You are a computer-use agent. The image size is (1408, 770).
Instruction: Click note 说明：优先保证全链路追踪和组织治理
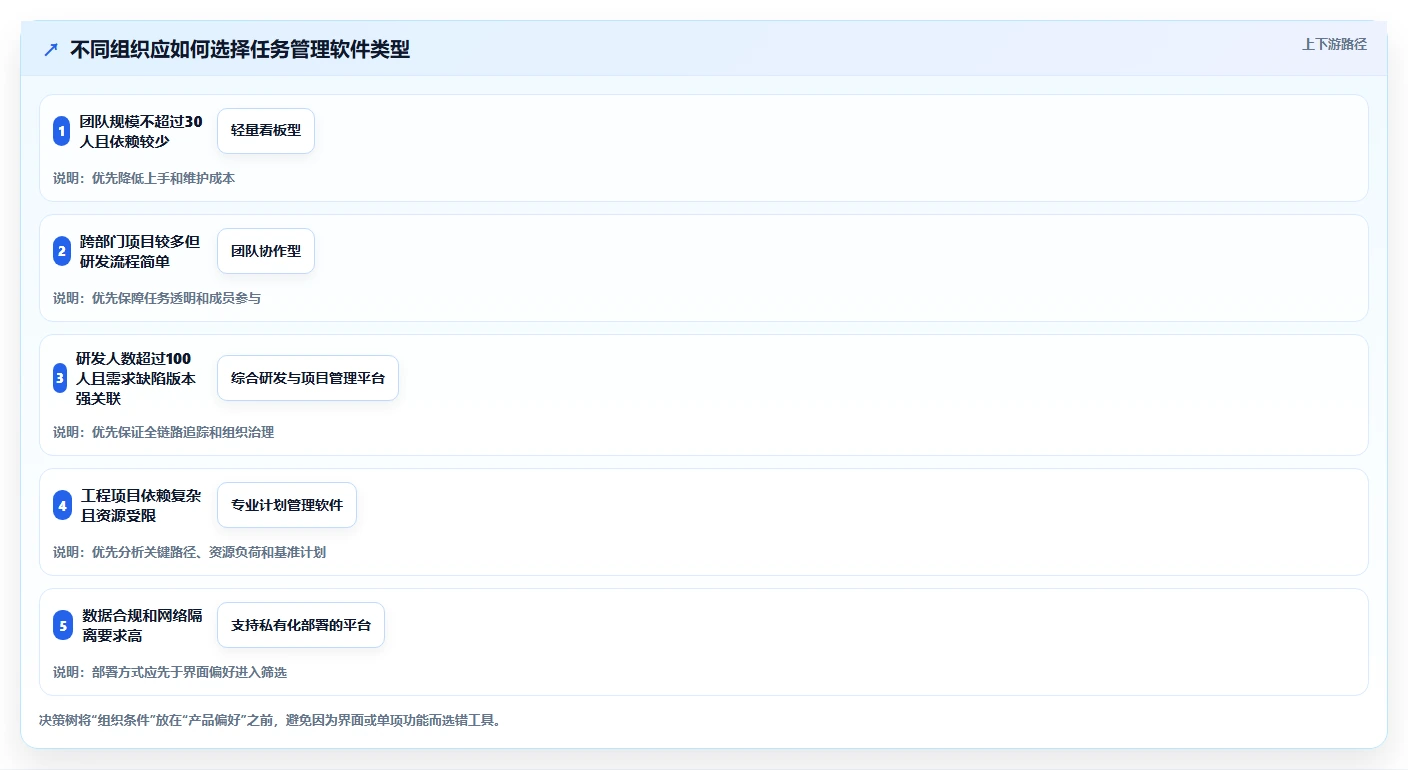pyautogui.click(x=163, y=432)
